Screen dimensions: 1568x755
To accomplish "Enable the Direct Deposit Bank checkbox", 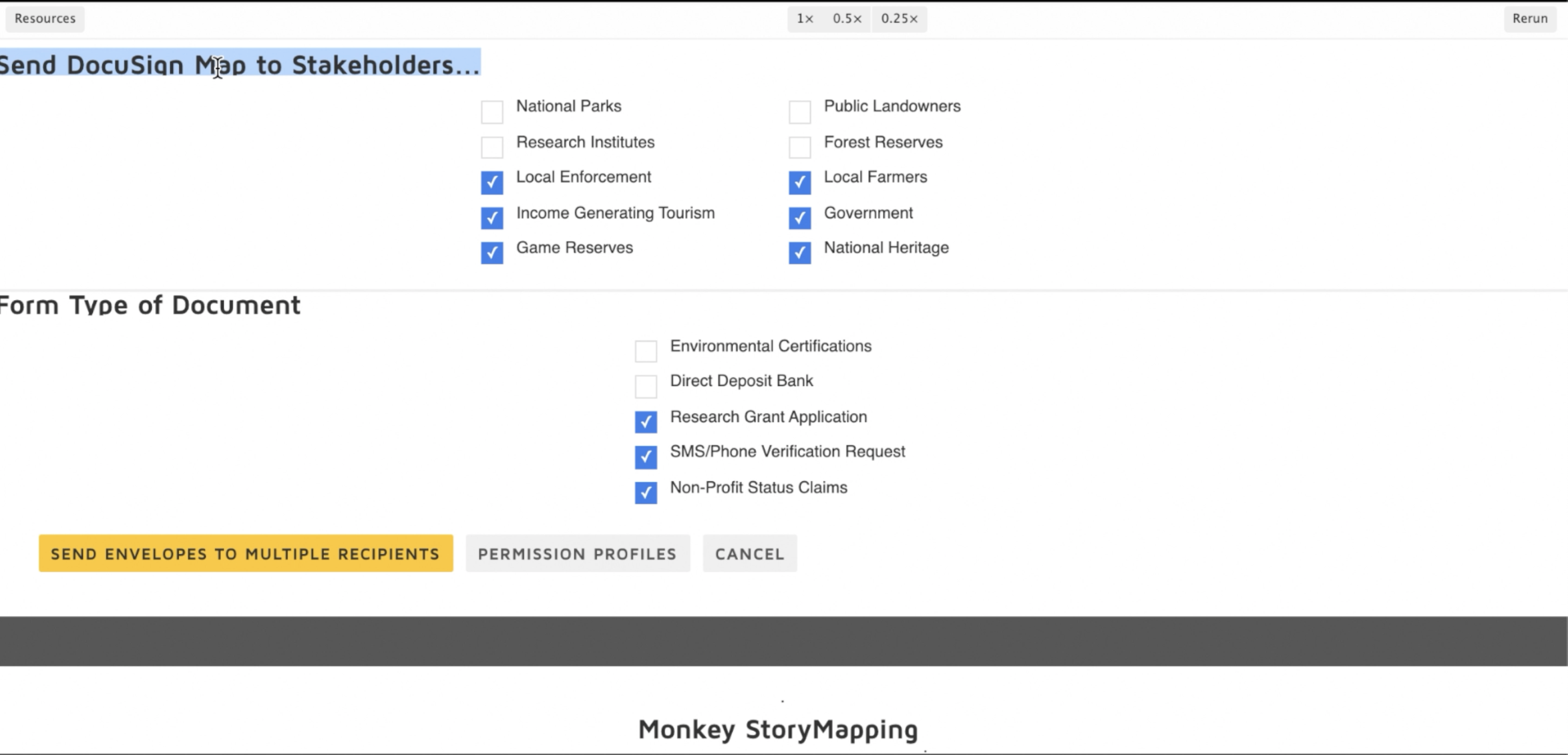I will [645, 386].
